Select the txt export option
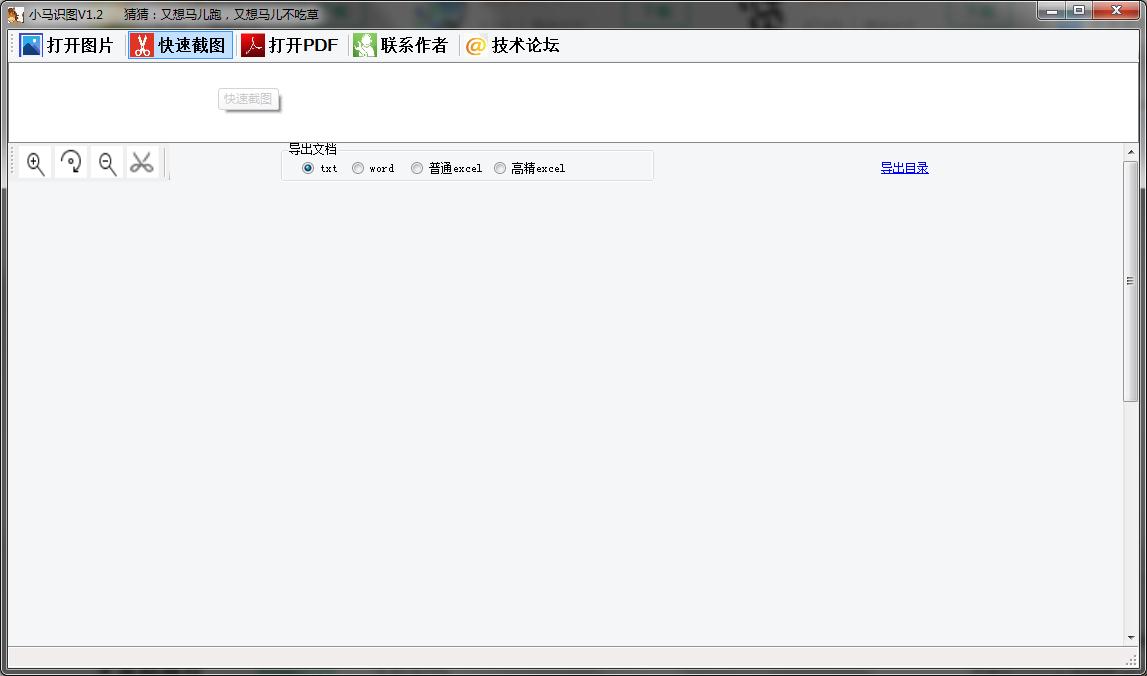Screen dimensions: 1147x676 click(x=308, y=168)
